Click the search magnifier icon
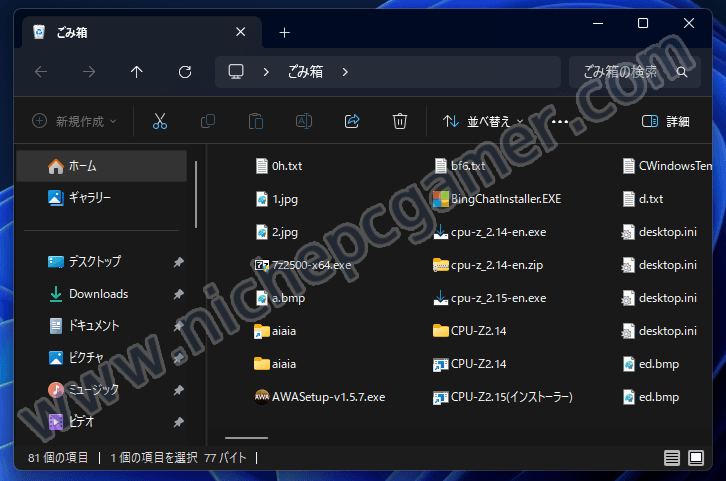The height and width of the screenshot is (481, 726). 682,72
